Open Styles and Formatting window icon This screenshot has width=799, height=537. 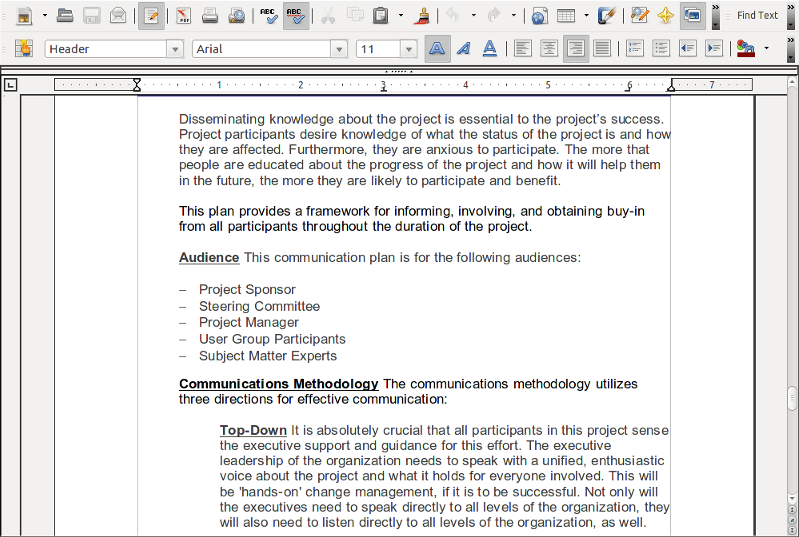click(x=23, y=49)
